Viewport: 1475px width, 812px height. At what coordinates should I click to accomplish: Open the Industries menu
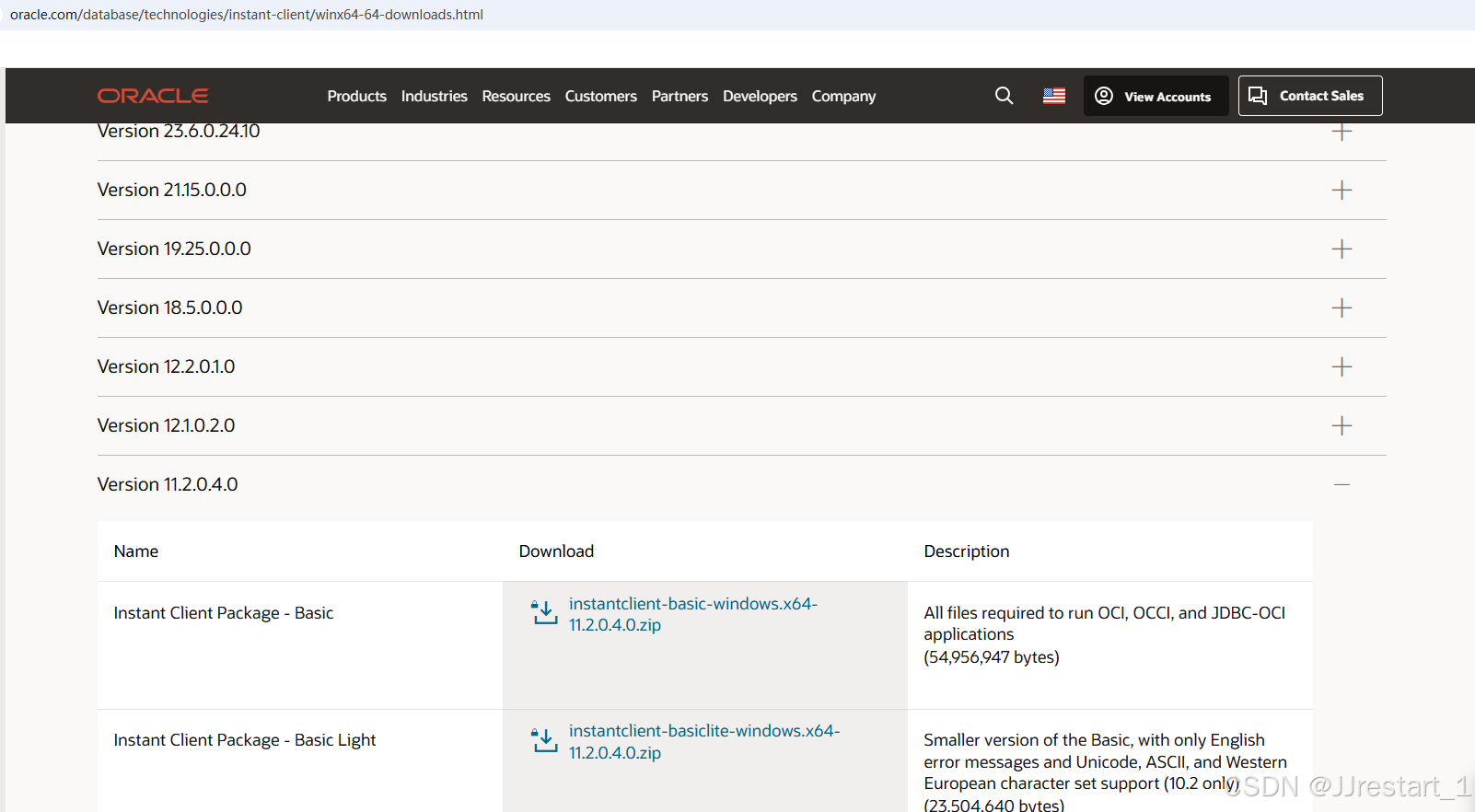click(434, 96)
